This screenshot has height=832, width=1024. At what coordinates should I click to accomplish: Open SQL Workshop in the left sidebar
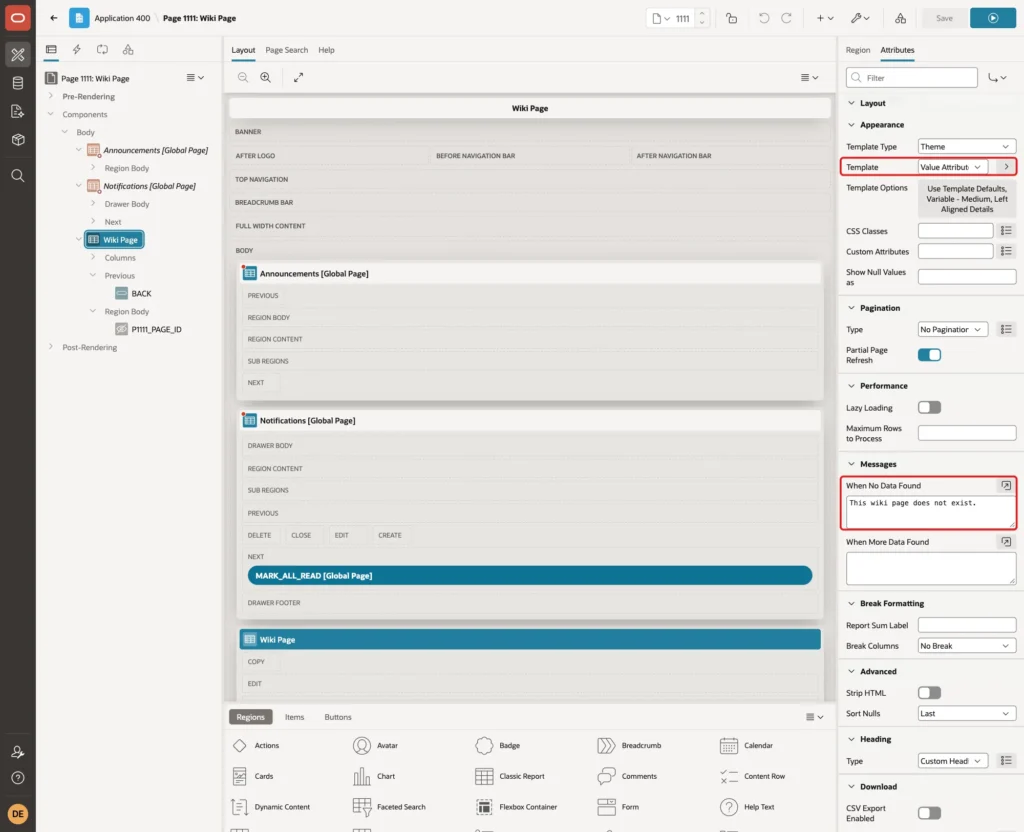click(x=18, y=83)
